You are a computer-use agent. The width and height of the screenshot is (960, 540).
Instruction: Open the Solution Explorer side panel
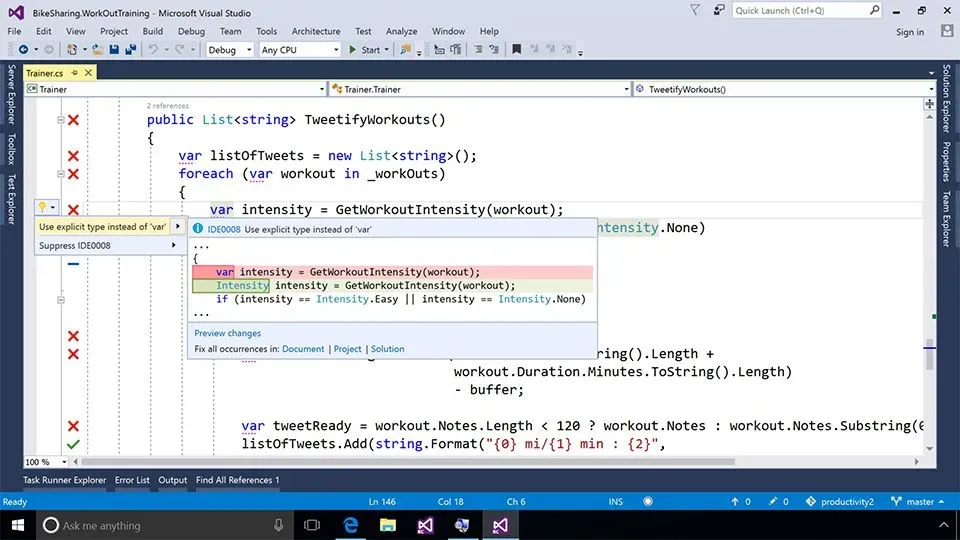[947, 98]
